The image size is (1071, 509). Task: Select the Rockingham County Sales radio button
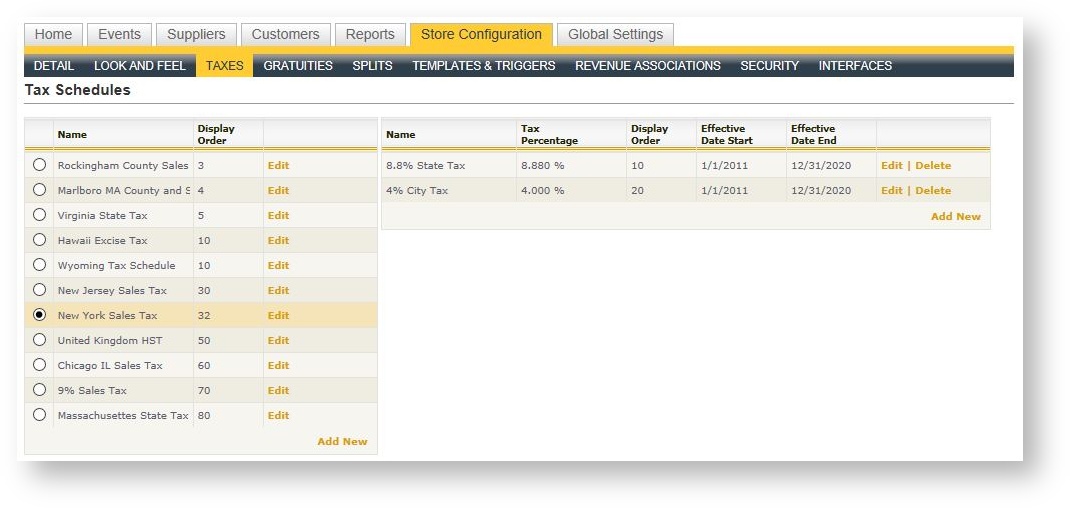coord(40,165)
